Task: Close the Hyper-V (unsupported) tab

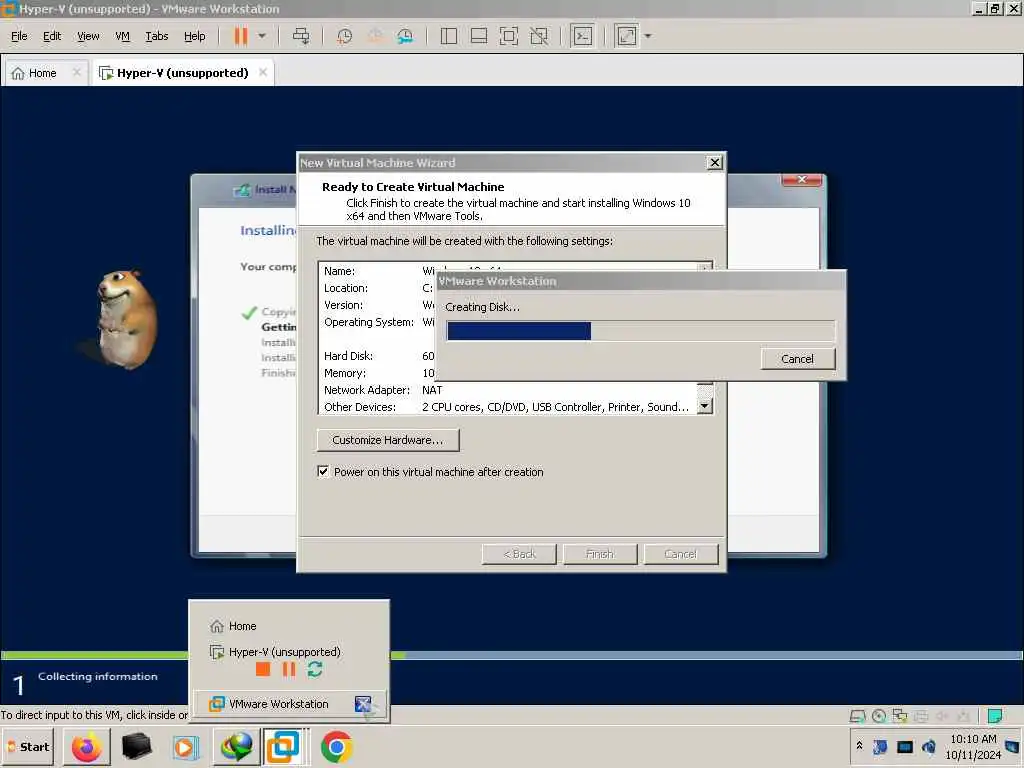Action: (x=263, y=72)
